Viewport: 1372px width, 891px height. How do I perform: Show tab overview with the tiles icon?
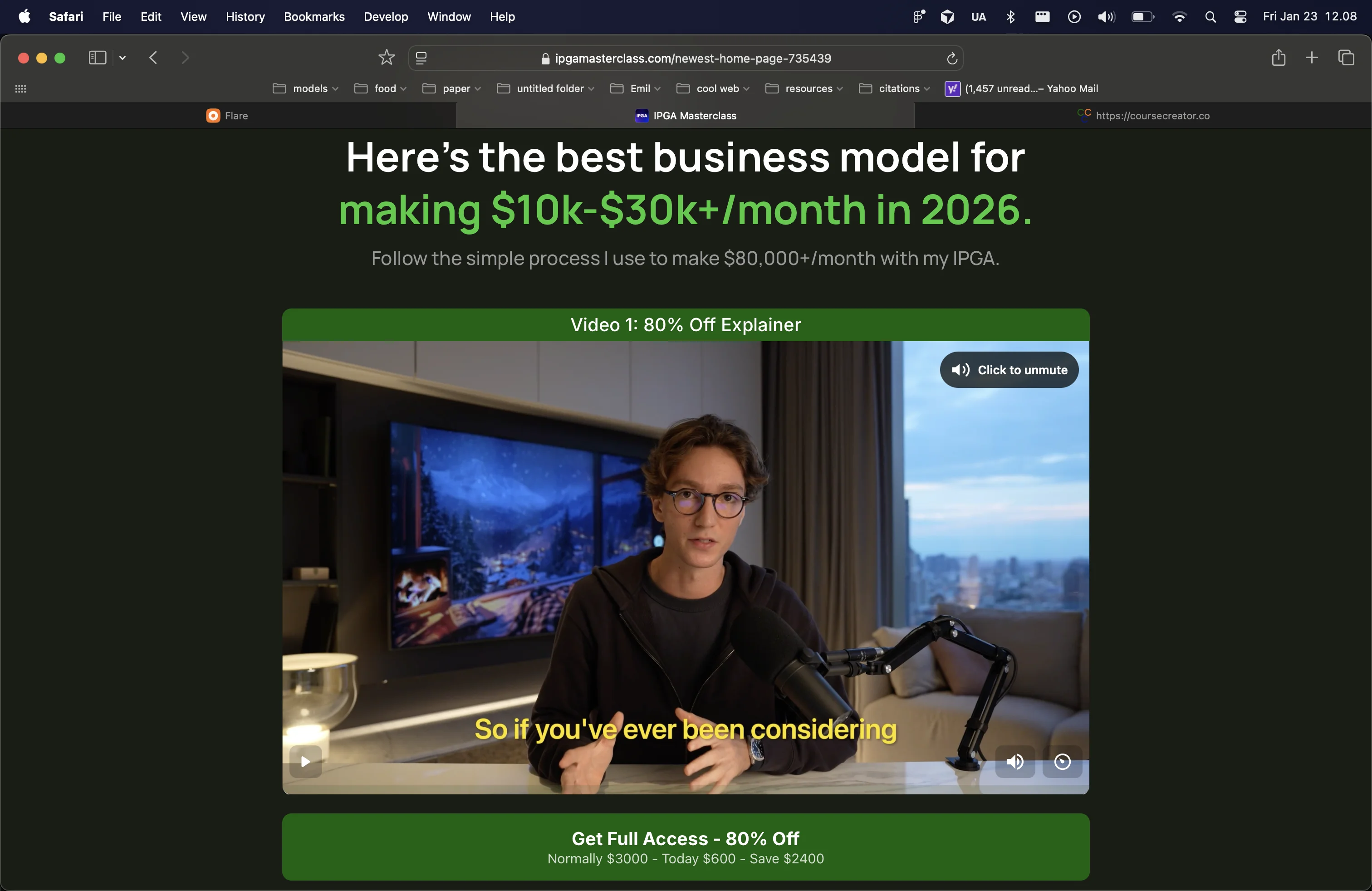[x=1347, y=58]
